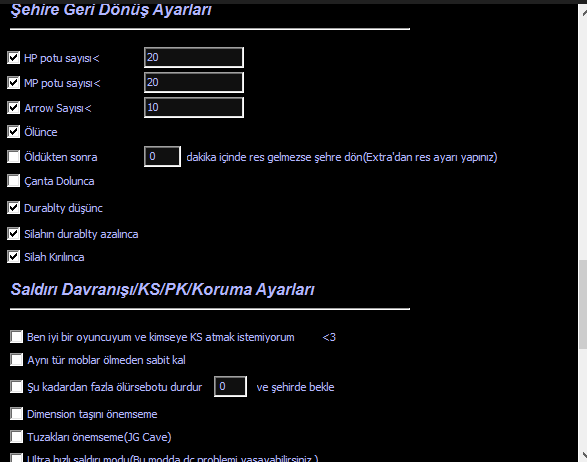Enable Tuzakları önemseme (JG Cave) checkbox

[16, 437]
